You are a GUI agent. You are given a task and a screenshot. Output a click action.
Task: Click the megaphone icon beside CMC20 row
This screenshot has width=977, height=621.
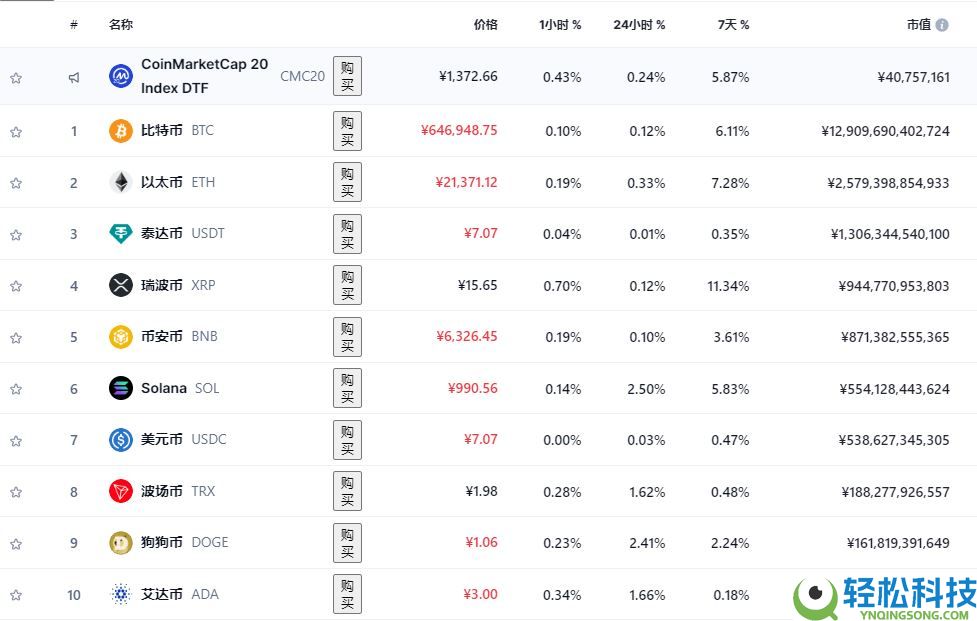point(74,77)
